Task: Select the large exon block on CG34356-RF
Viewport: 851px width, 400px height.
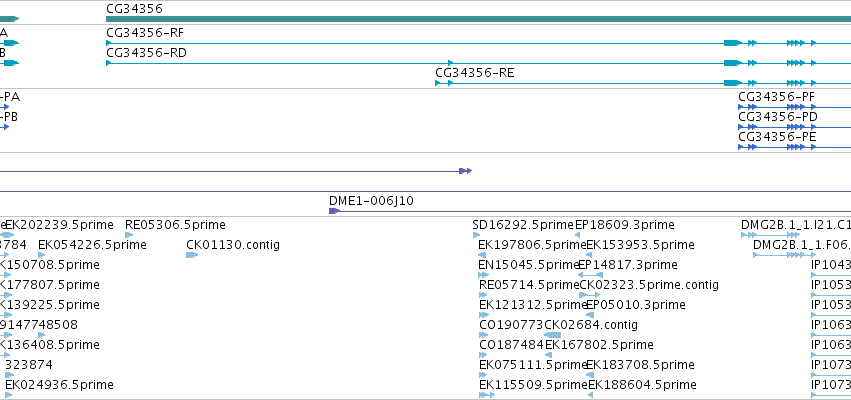Action: pos(732,43)
